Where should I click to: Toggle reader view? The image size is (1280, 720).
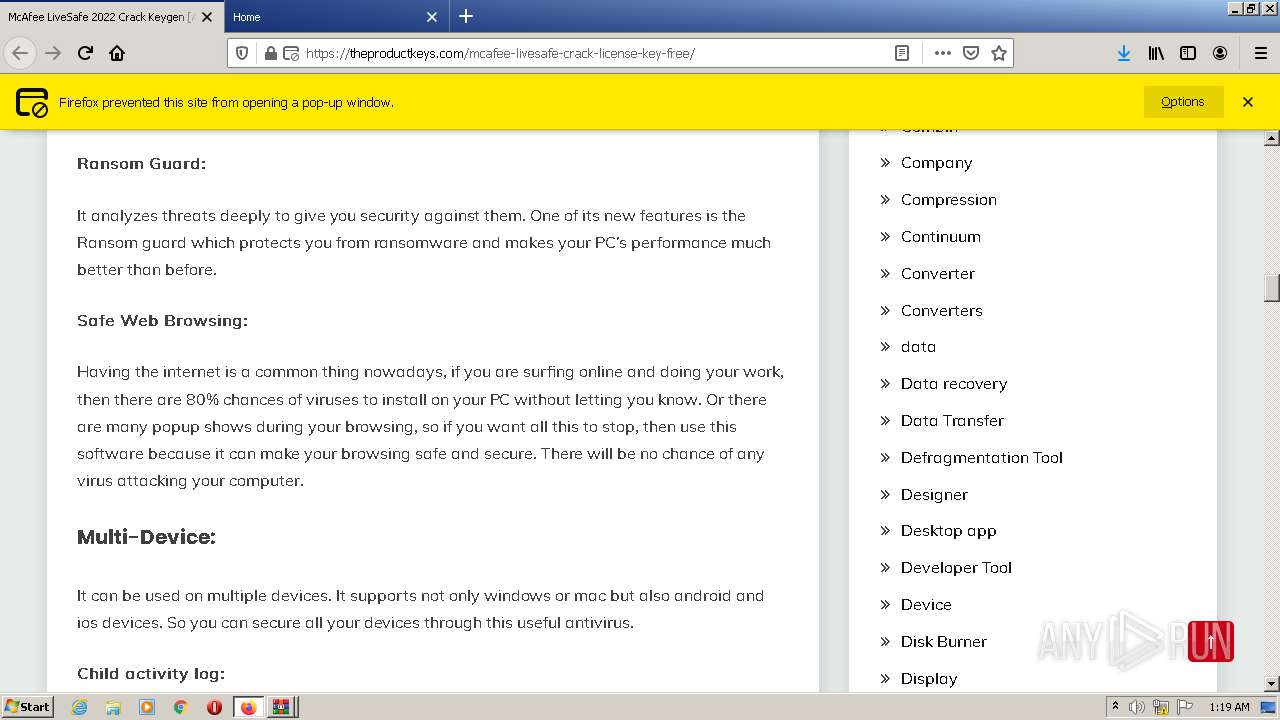(902, 53)
